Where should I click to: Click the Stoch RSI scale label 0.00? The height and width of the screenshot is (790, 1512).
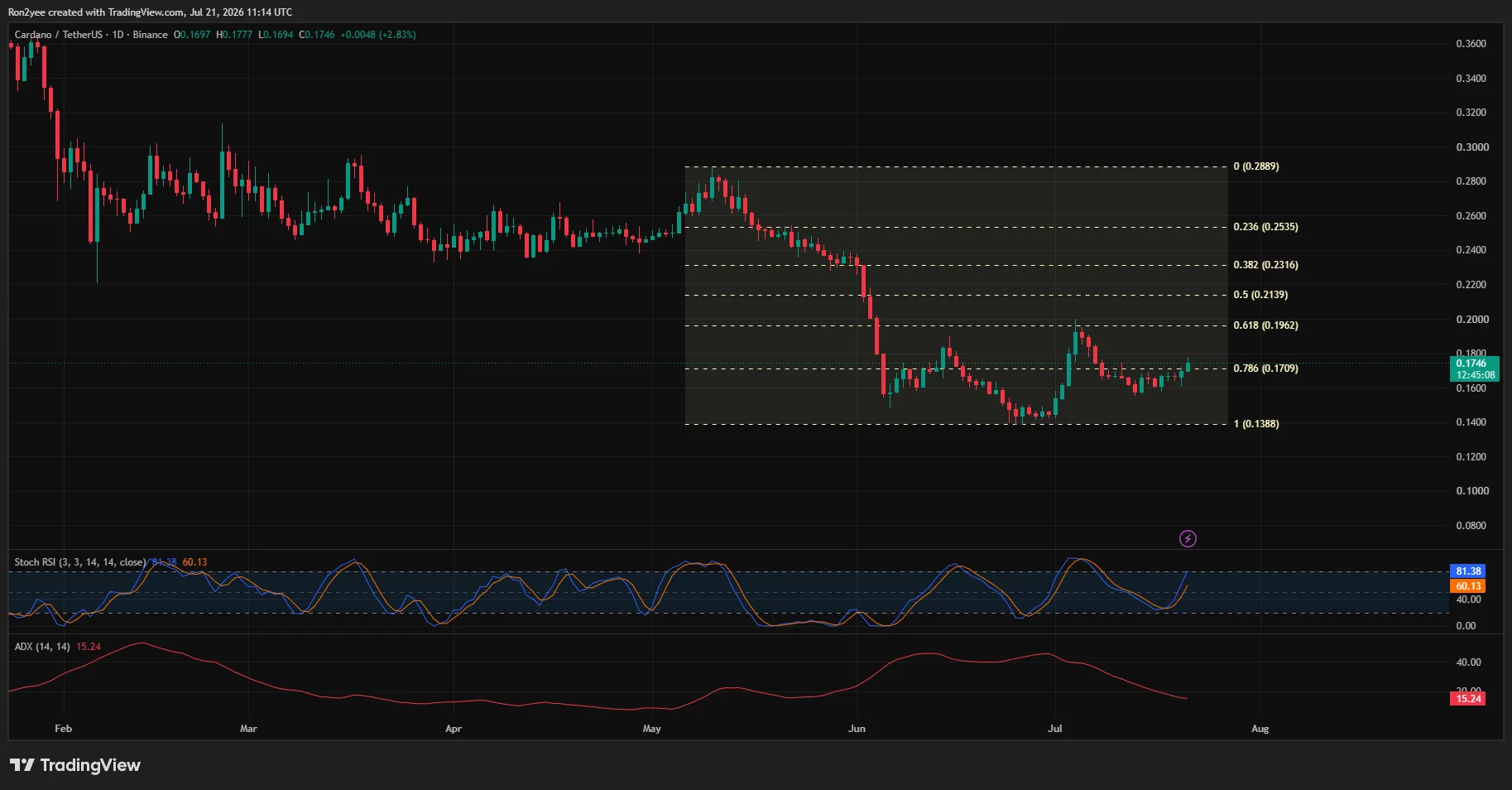click(1466, 626)
